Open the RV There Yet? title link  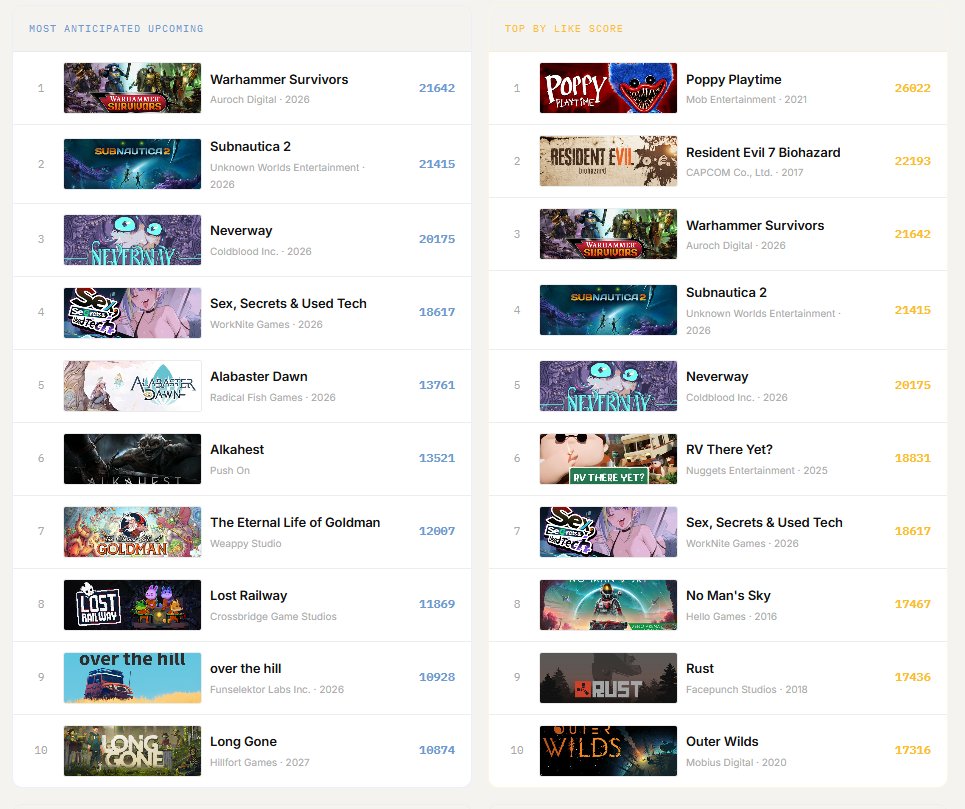pyautogui.click(x=729, y=450)
